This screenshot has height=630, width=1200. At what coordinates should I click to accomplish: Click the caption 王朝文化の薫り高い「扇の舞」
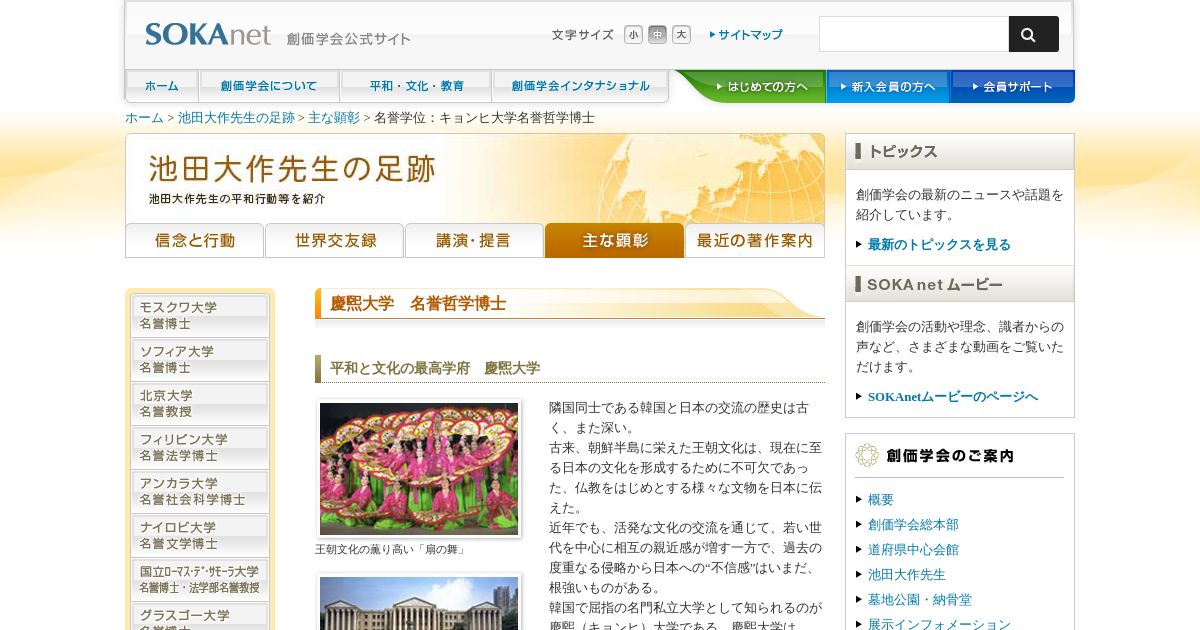pyautogui.click(x=390, y=550)
